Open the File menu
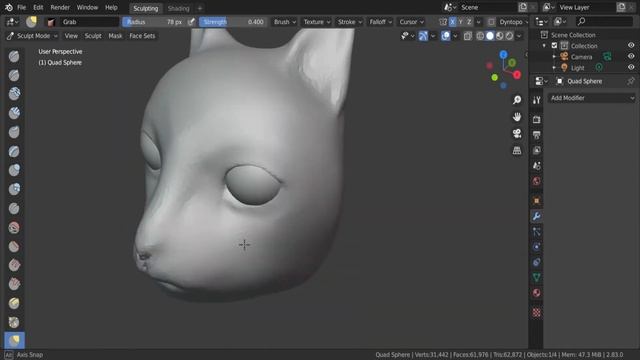The height and width of the screenshot is (360, 640). [22, 7]
